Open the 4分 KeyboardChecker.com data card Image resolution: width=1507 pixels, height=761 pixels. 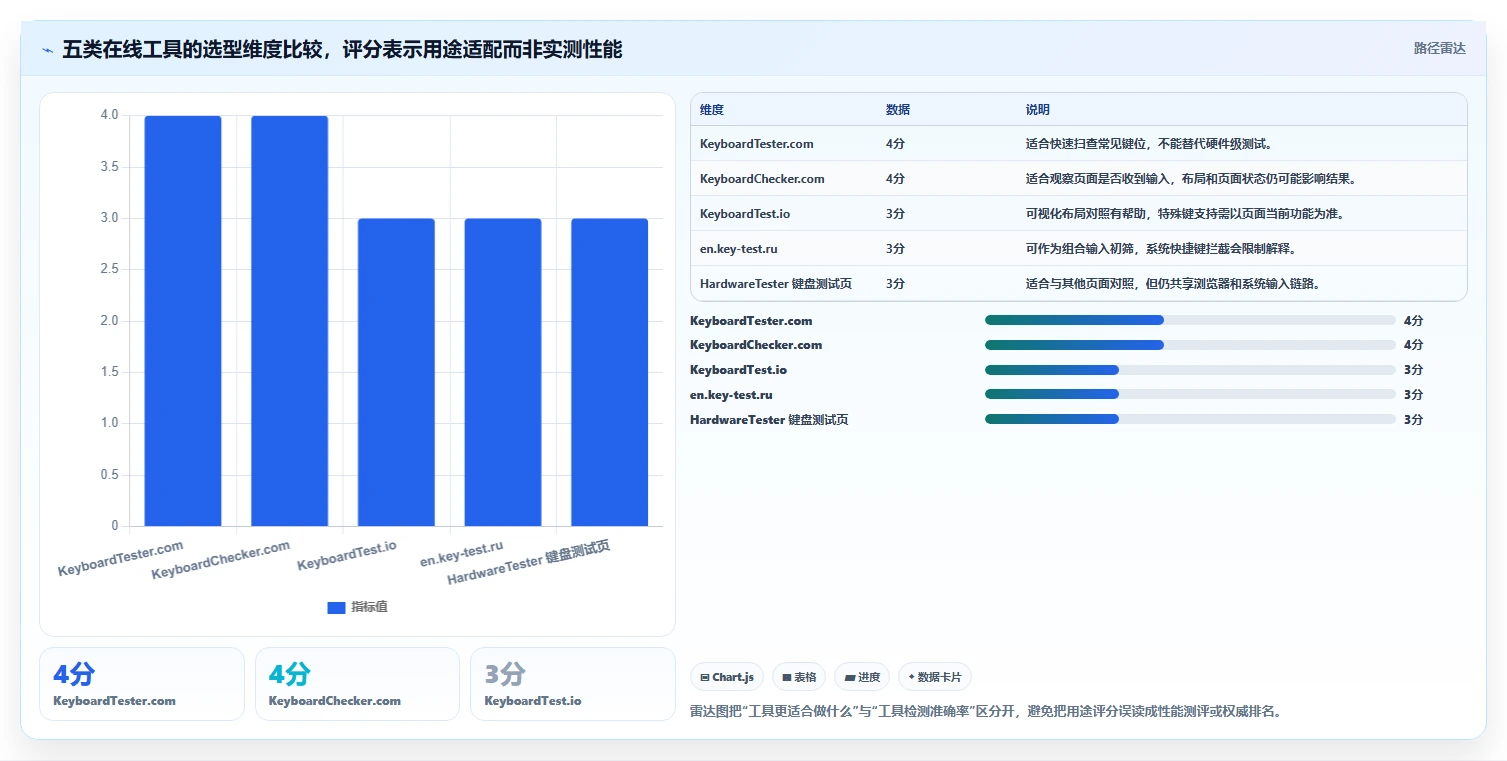[357, 684]
